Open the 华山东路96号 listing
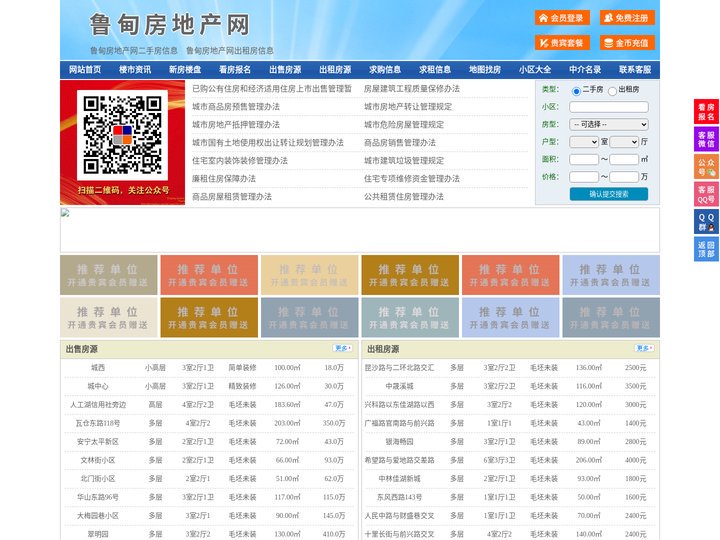Image resolution: width=720 pixels, height=540 pixels. click(98, 497)
